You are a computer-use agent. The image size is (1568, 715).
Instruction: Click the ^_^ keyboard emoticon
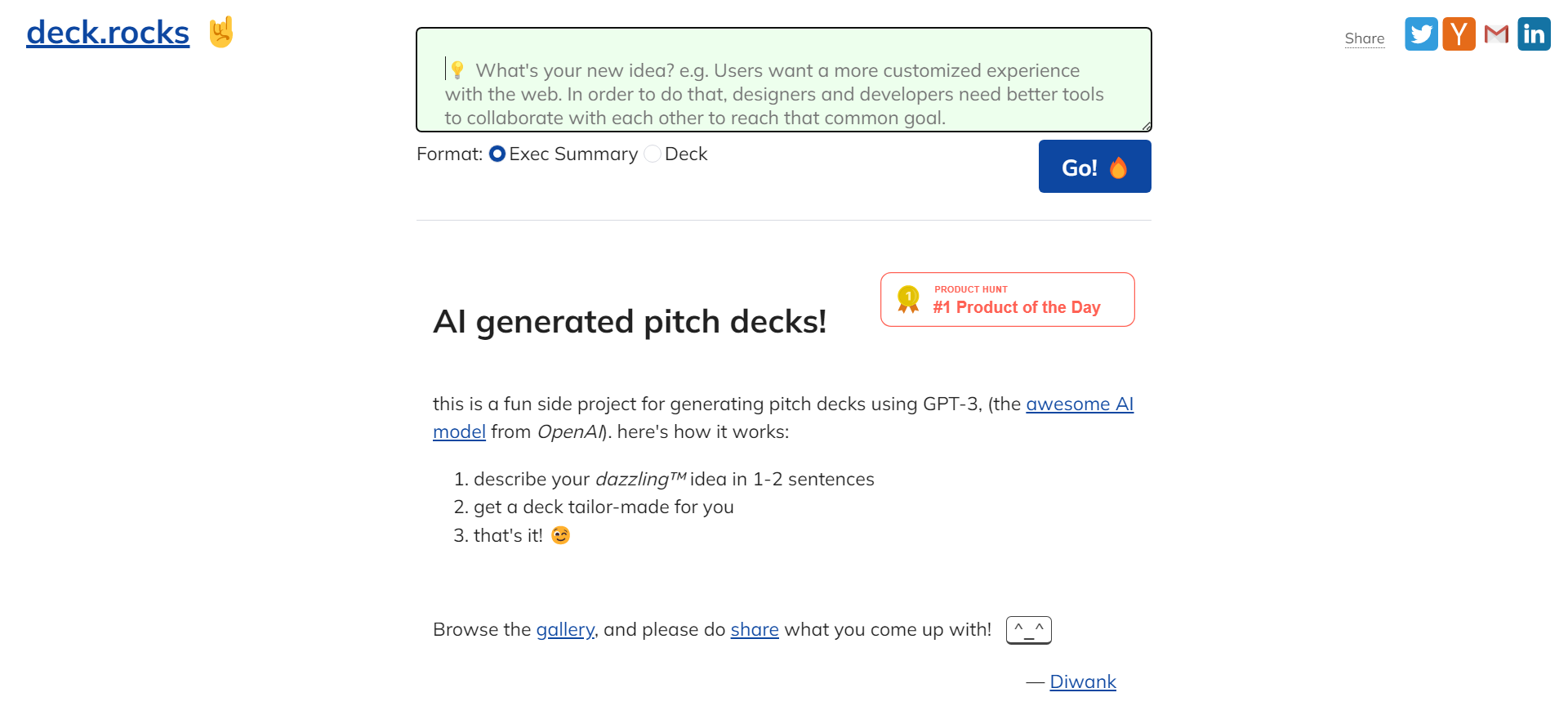click(x=1028, y=630)
